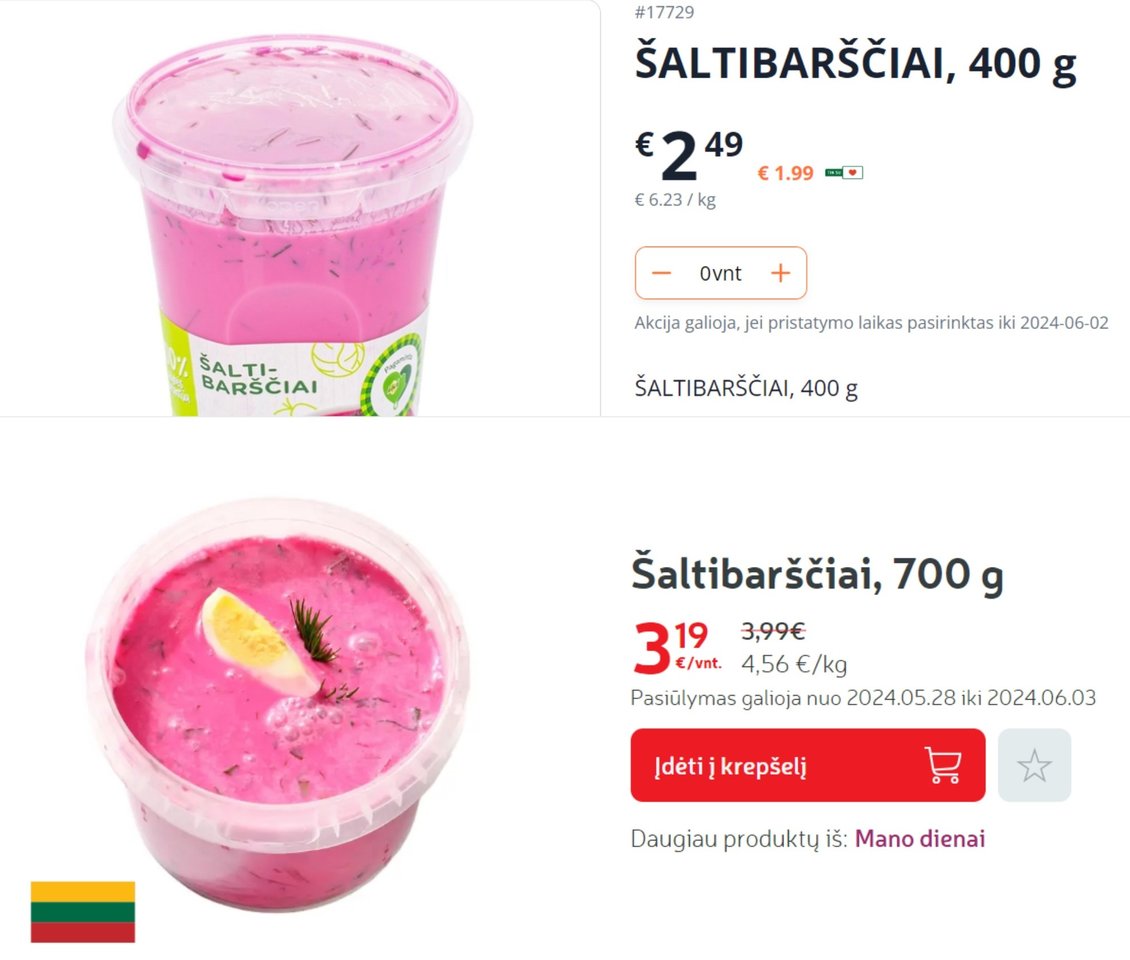The image size is (1130, 960).
Task: Decrease quantity with the minus icon
Action: [661, 273]
